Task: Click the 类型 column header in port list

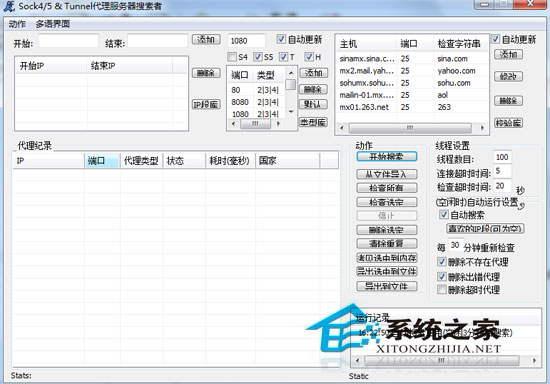Action: point(269,75)
